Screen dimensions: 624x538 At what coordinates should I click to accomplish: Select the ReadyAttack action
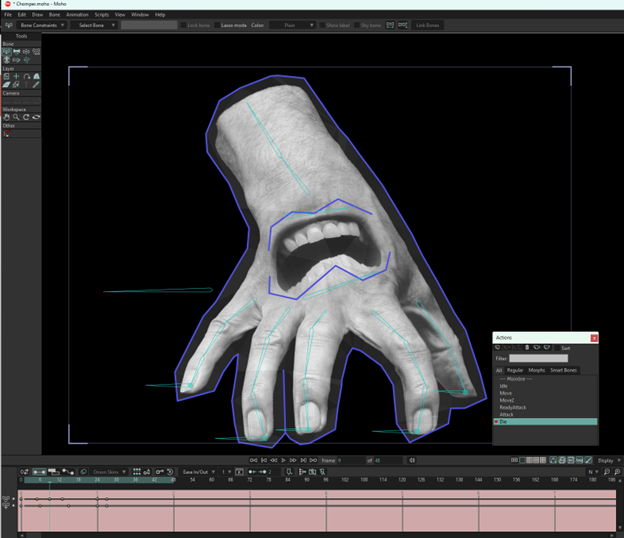(x=545, y=407)
